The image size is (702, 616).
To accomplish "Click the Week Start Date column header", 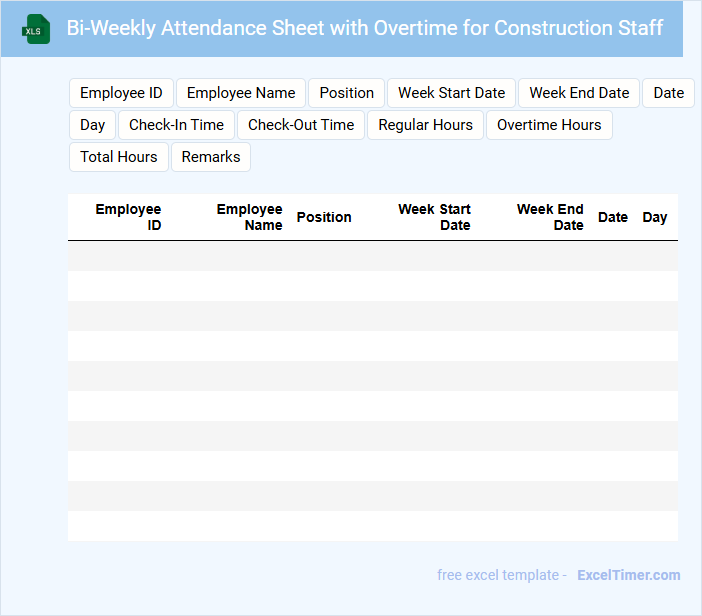I will click(x=434, y=217).
